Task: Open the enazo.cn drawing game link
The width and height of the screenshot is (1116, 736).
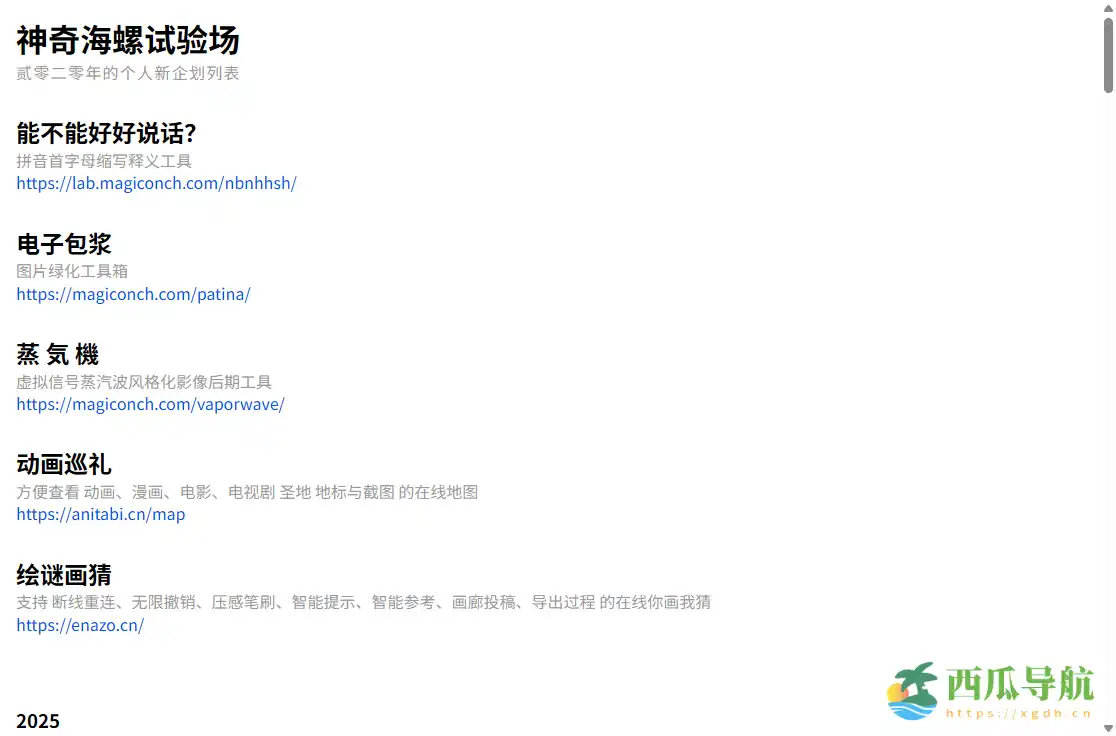Action: click(80, 625)
